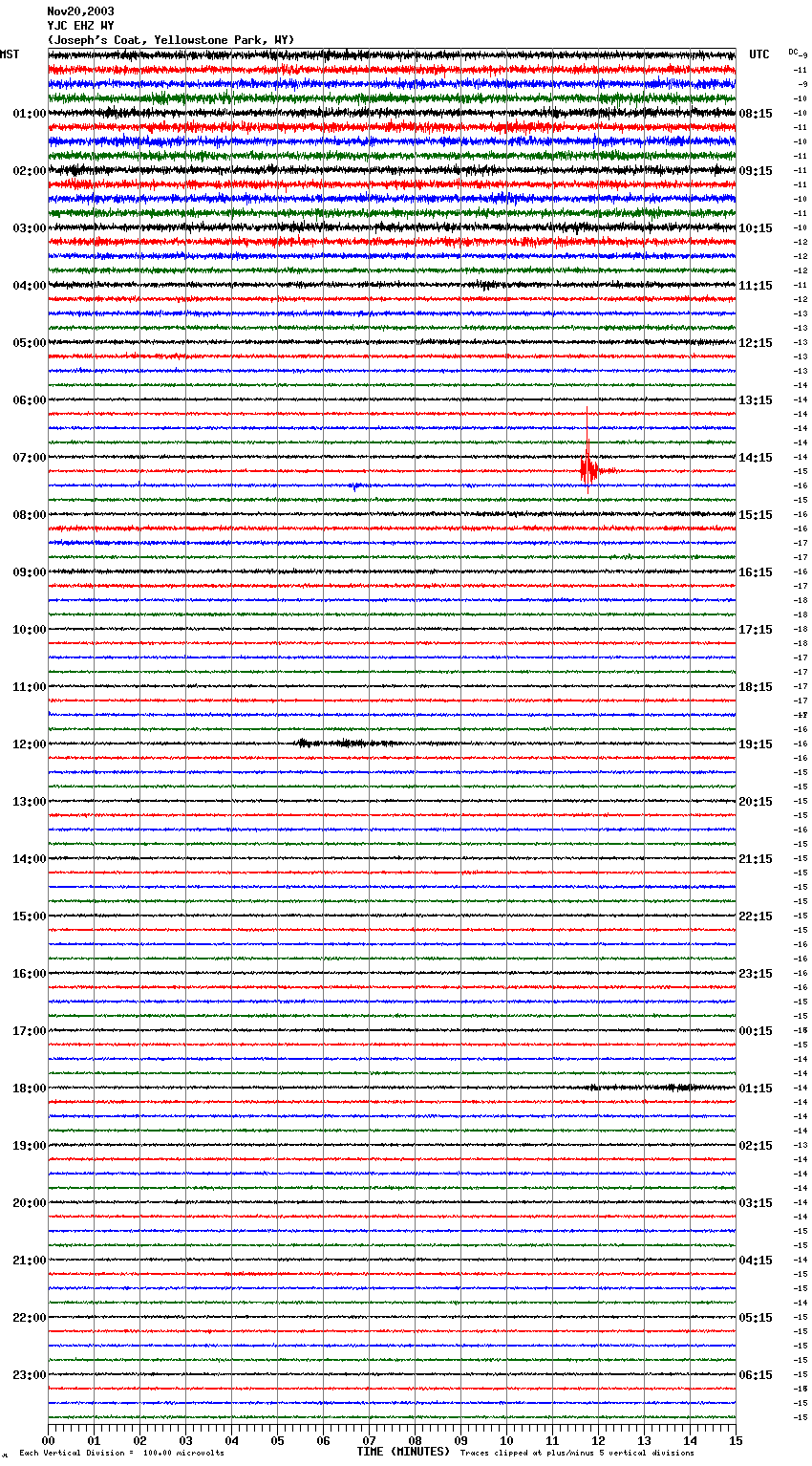
Task: Click the 05 minute label on the bottom axis
Action: point(277,1440)
